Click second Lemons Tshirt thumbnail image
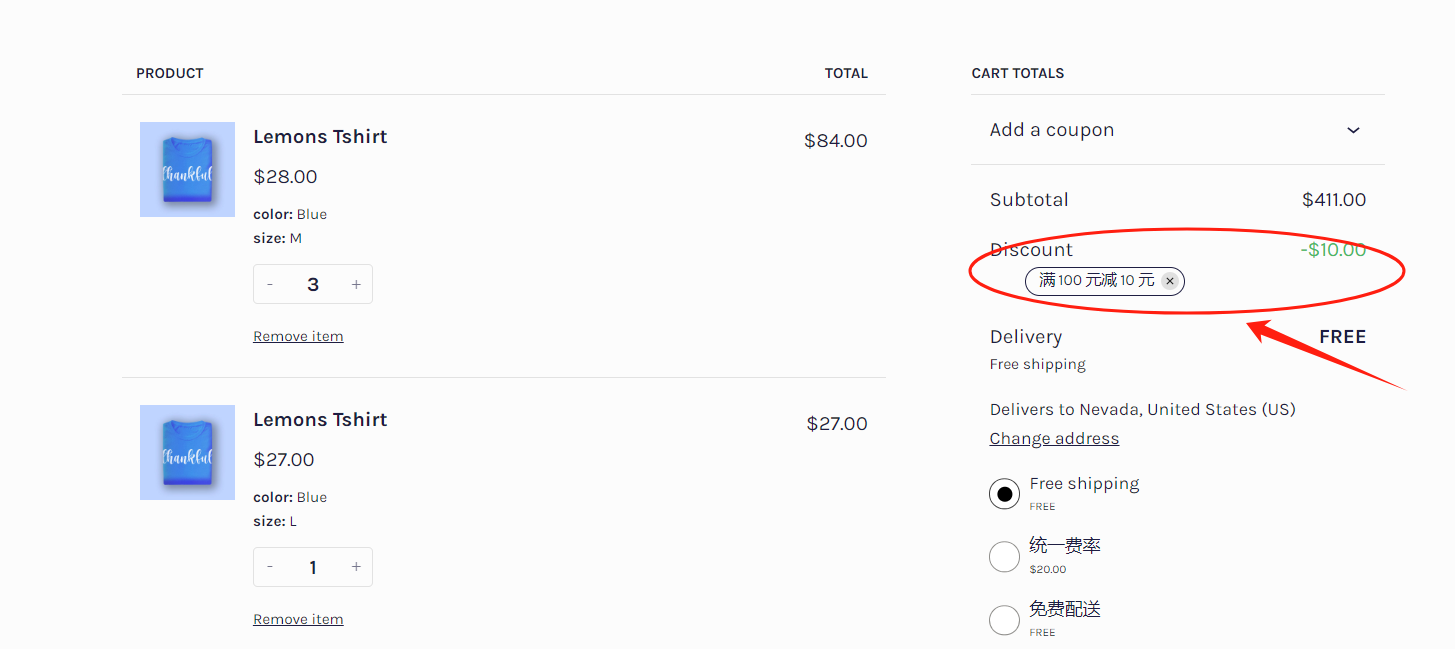Screen dimensions: 1455x649 click(187, 452)
